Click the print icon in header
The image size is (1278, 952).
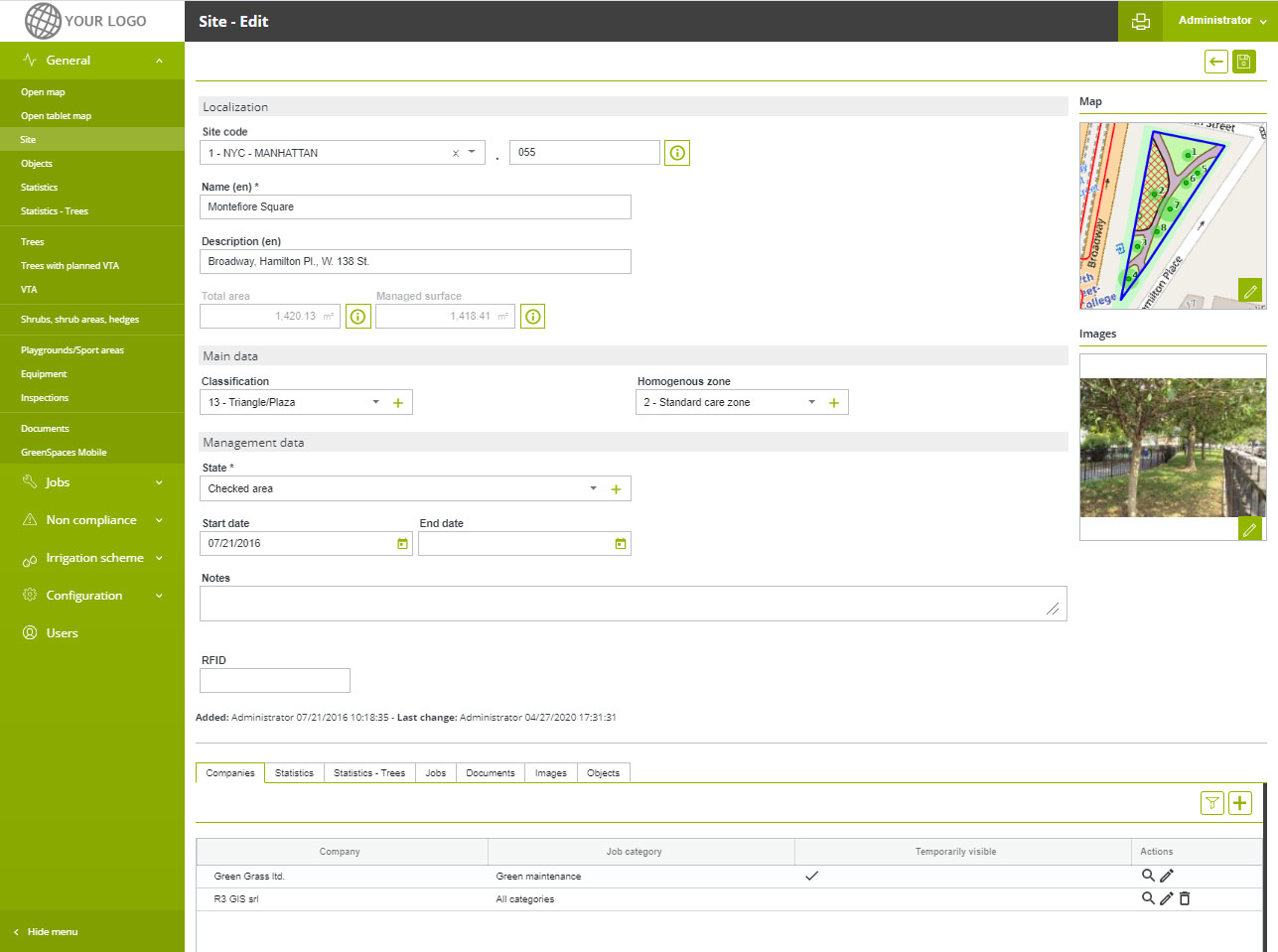(1141, 21)
